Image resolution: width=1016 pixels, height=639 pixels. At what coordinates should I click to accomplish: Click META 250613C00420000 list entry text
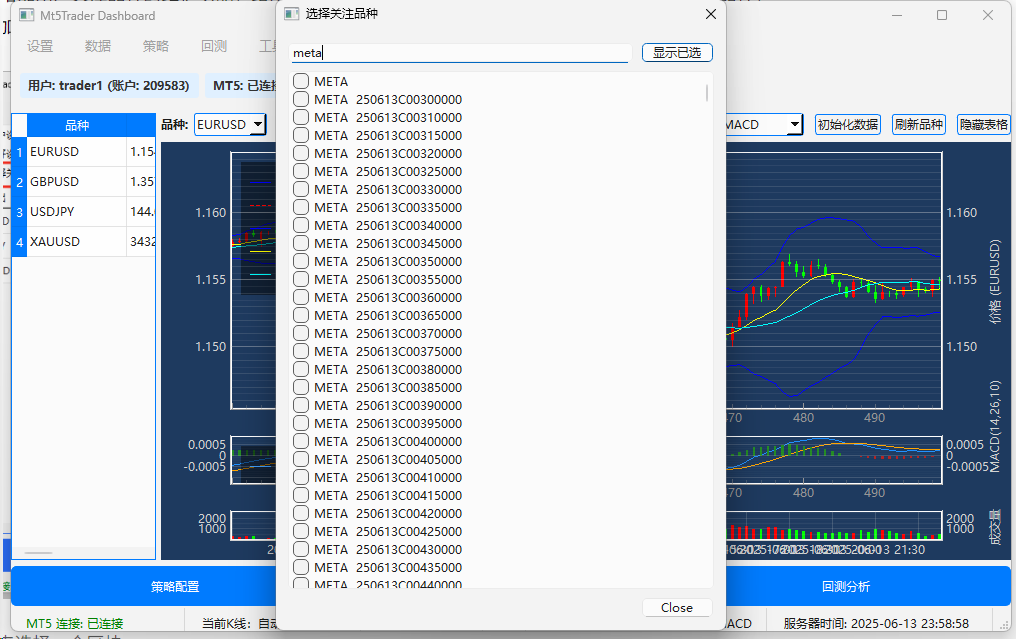pyautogui.click(x=387, y=513)
